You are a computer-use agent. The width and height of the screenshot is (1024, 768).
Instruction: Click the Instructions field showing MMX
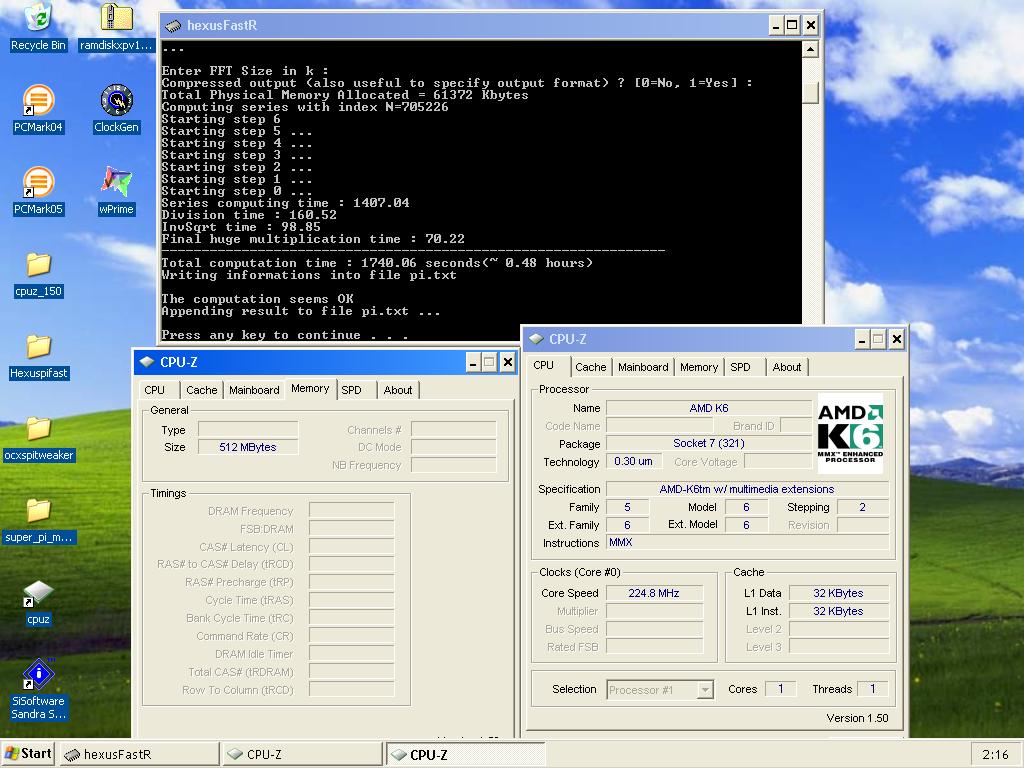pyautogui.click(x=747, y=542)
